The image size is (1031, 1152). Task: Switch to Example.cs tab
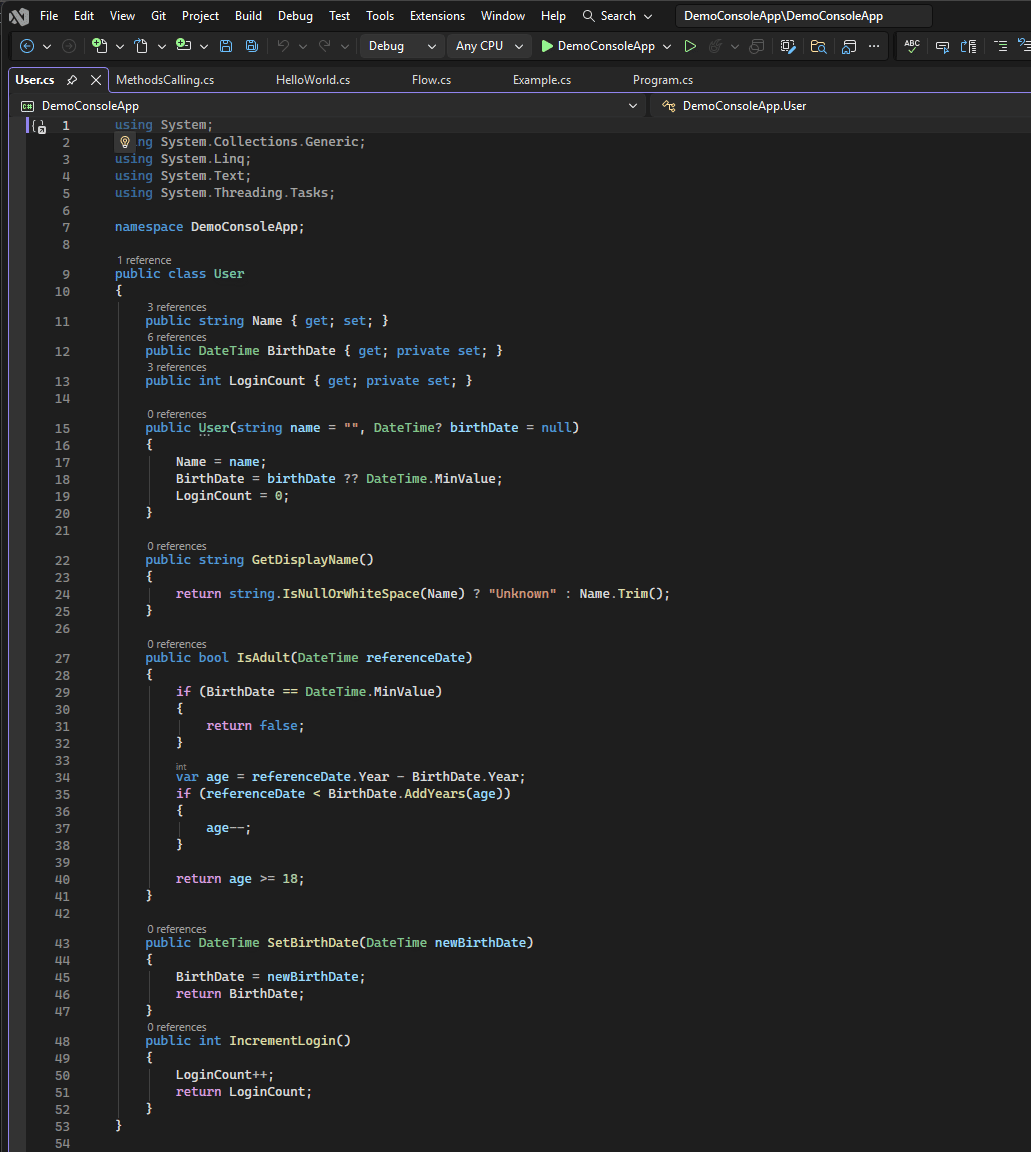pos(542,79)
